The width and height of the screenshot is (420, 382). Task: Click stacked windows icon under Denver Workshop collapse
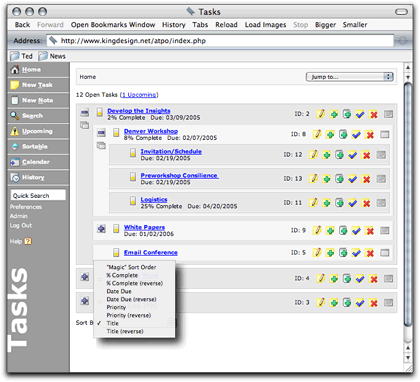(x=101, y=145)
